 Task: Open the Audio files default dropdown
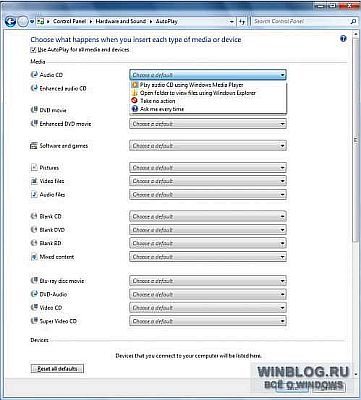[x=208, y=194]
